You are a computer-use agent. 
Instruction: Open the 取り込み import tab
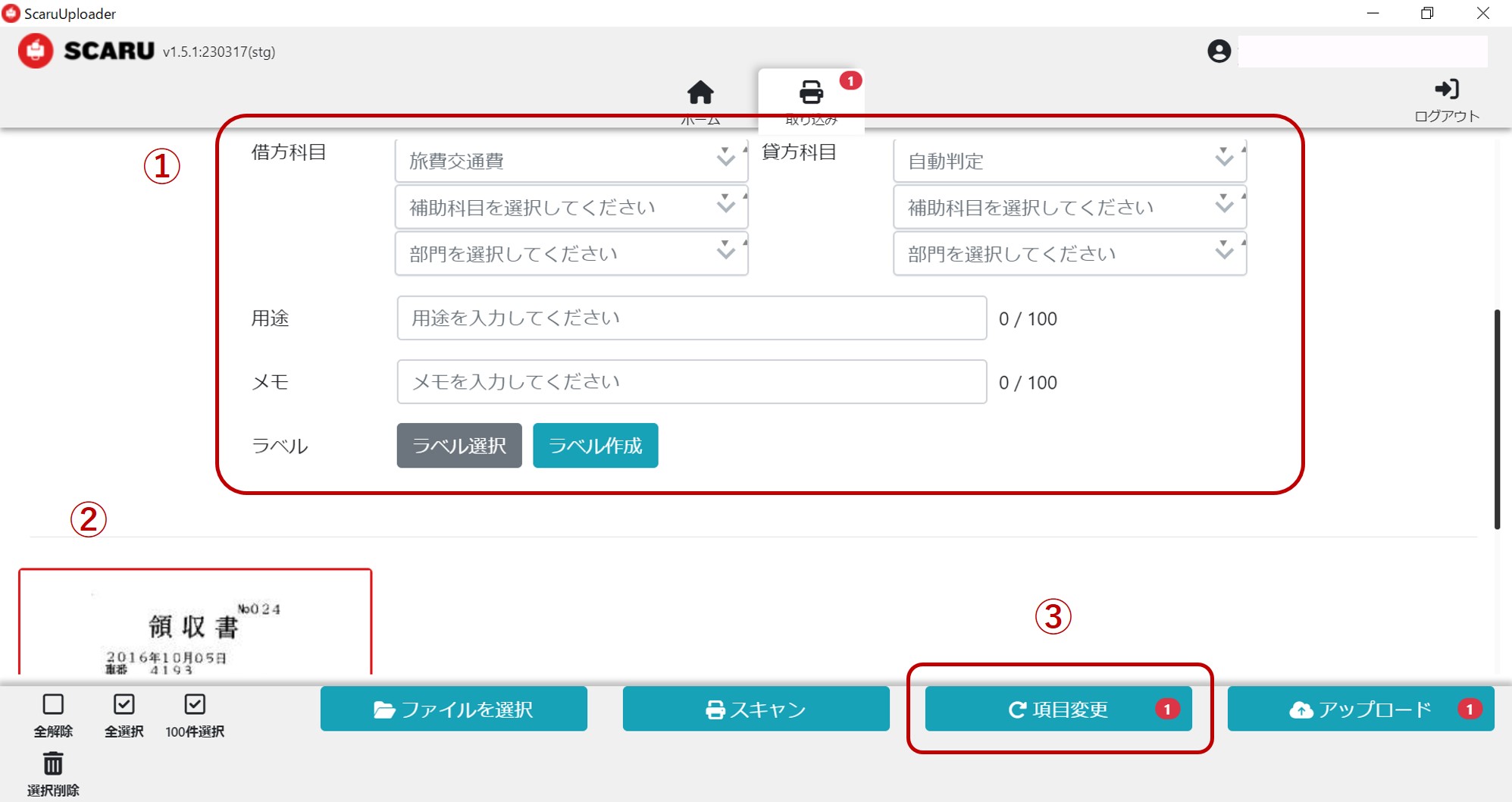click(811, 101)
